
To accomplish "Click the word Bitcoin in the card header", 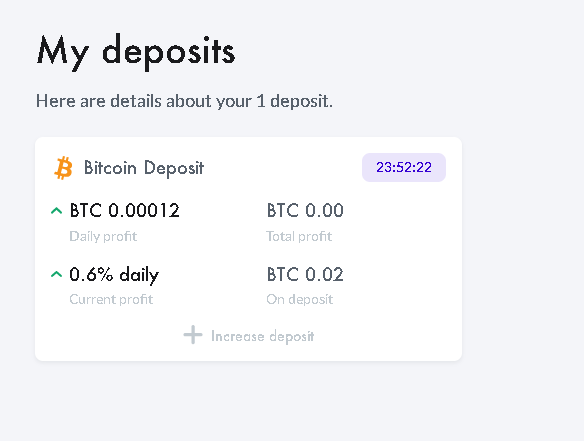I will (x=110, y=167).
